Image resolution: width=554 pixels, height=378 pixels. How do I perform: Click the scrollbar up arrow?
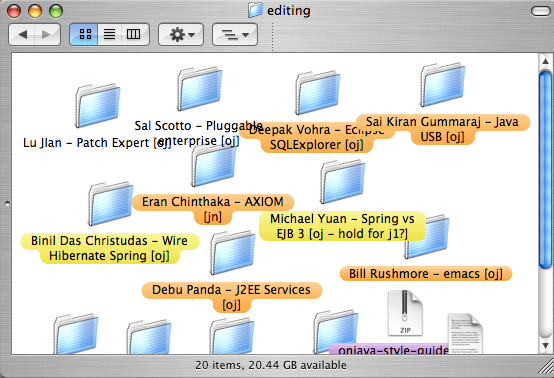(x=546, y=61)
